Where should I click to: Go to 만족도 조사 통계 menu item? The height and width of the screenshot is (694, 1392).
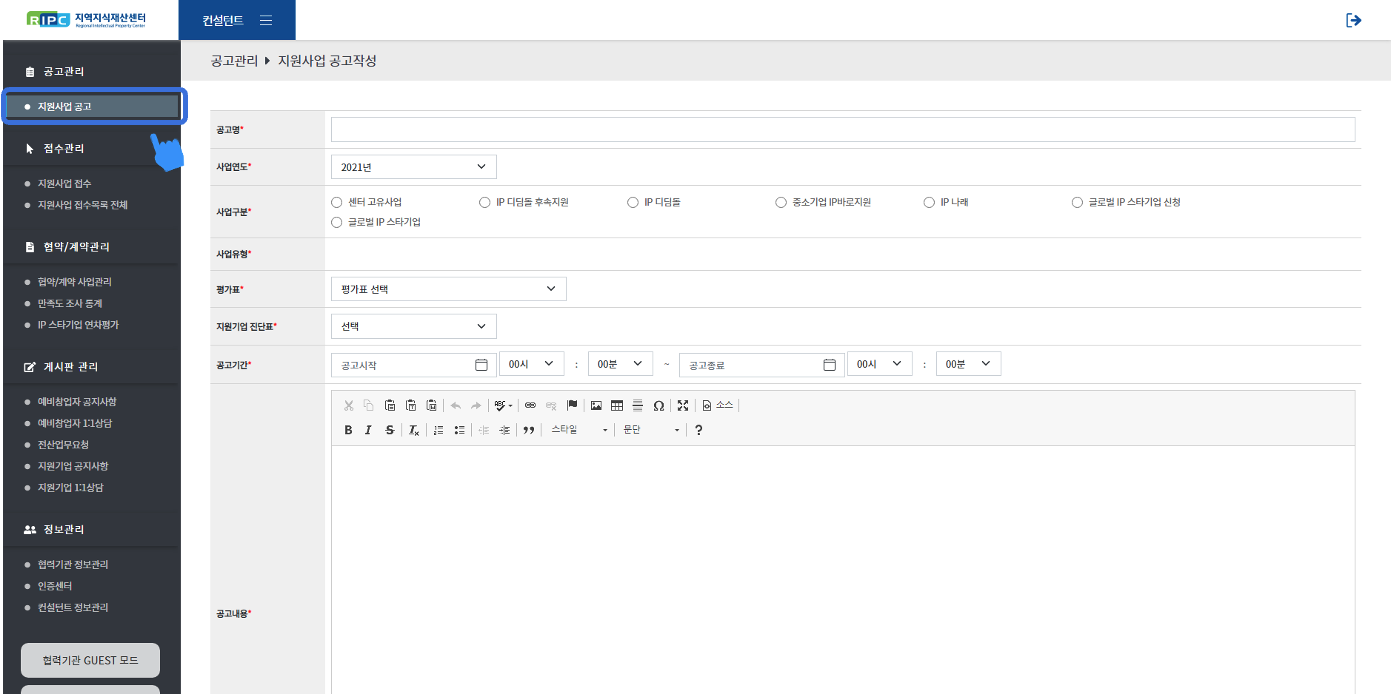70,303
